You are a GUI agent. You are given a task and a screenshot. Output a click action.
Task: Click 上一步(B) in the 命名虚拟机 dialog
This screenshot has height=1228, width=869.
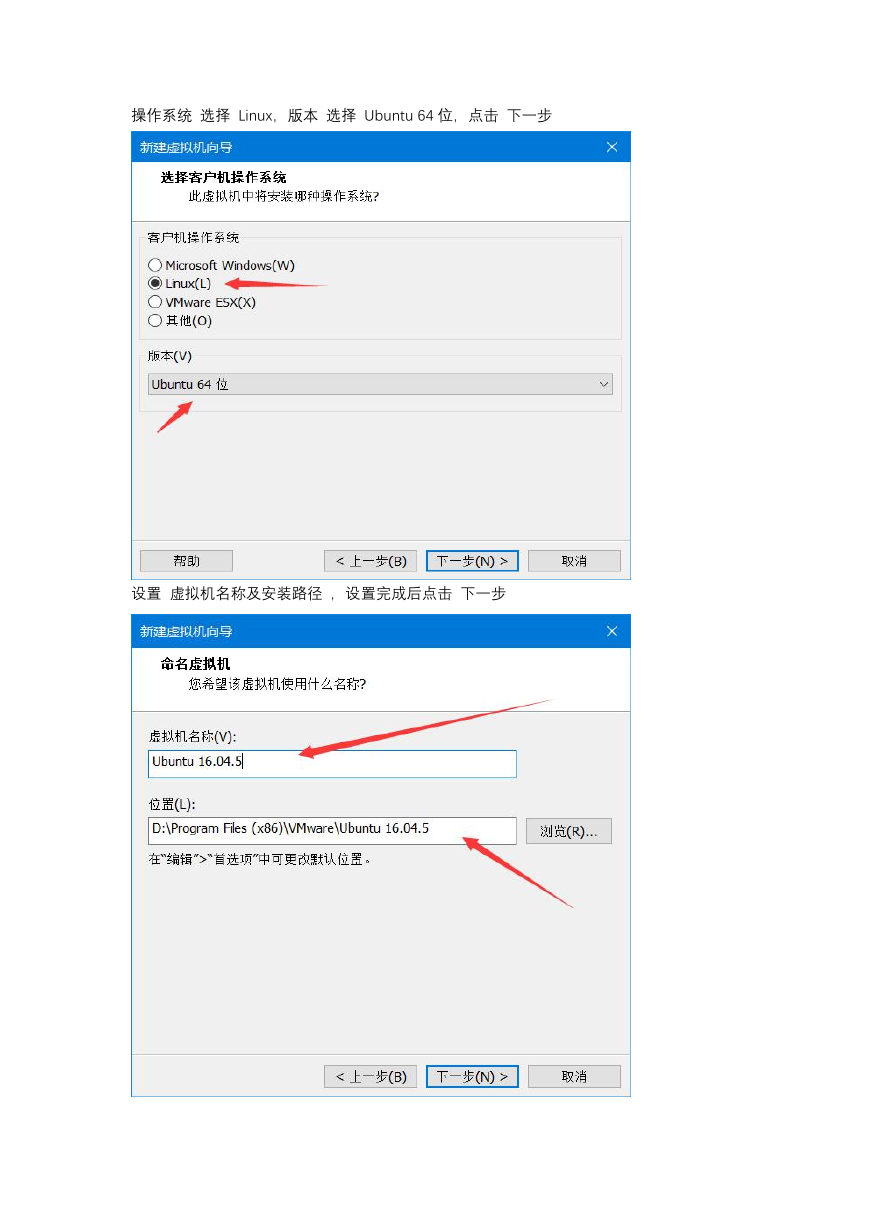370,1077
